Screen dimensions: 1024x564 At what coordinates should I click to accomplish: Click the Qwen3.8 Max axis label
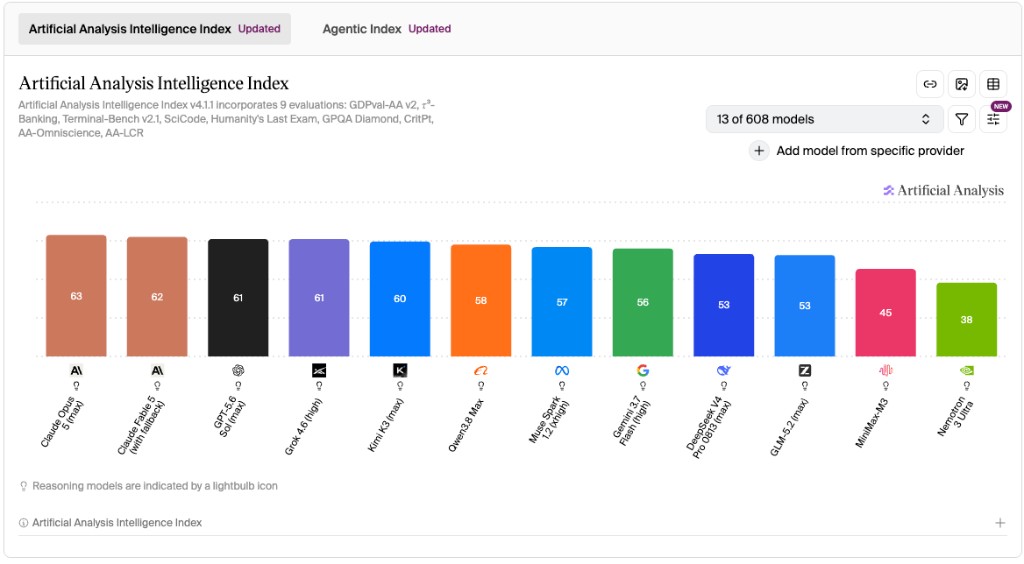click(466, 425)
